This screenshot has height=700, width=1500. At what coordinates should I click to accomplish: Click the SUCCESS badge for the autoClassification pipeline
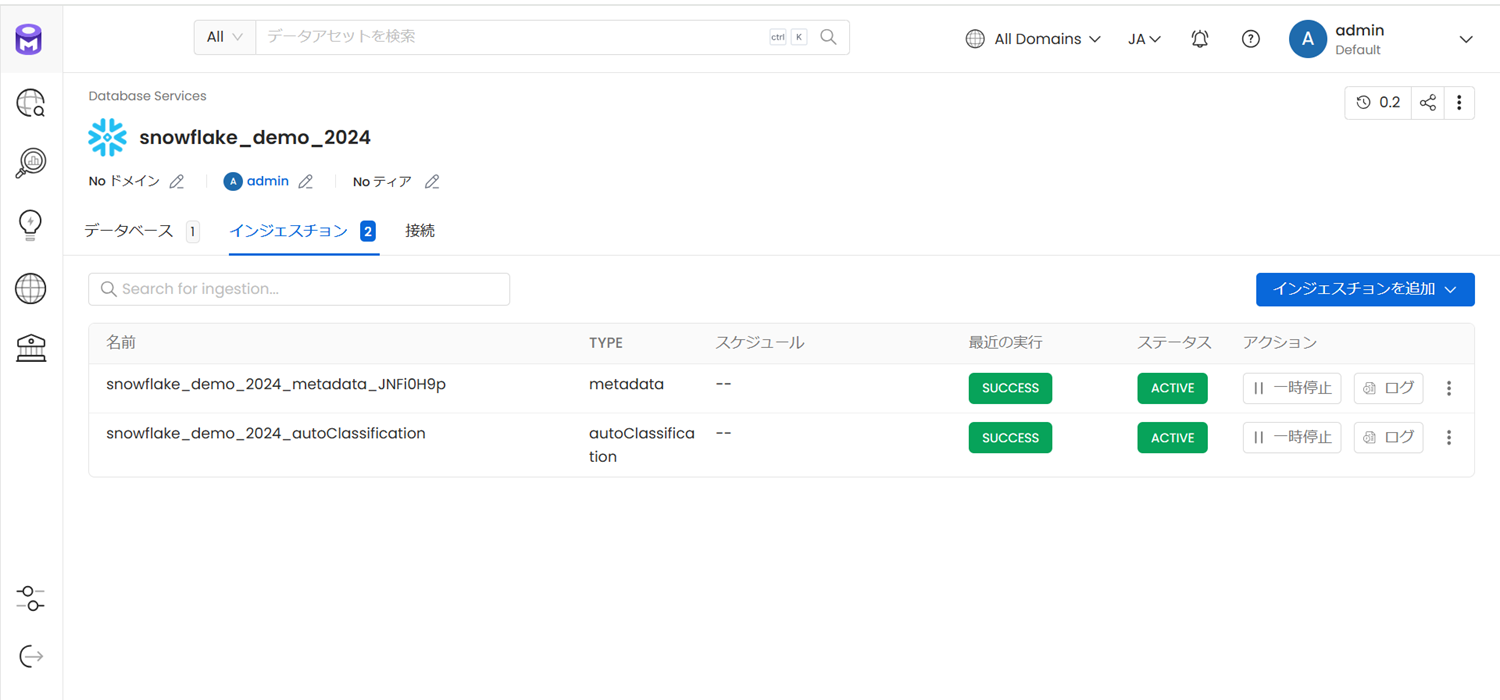[1010, 438]
